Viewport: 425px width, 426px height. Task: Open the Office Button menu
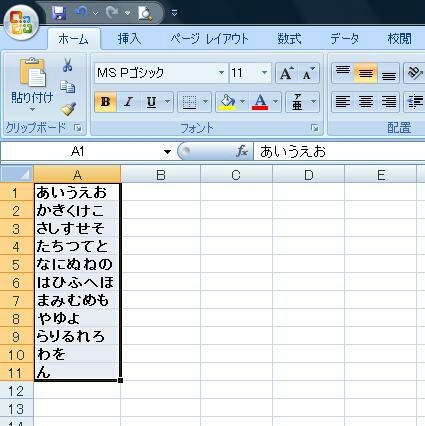[21, 22]
